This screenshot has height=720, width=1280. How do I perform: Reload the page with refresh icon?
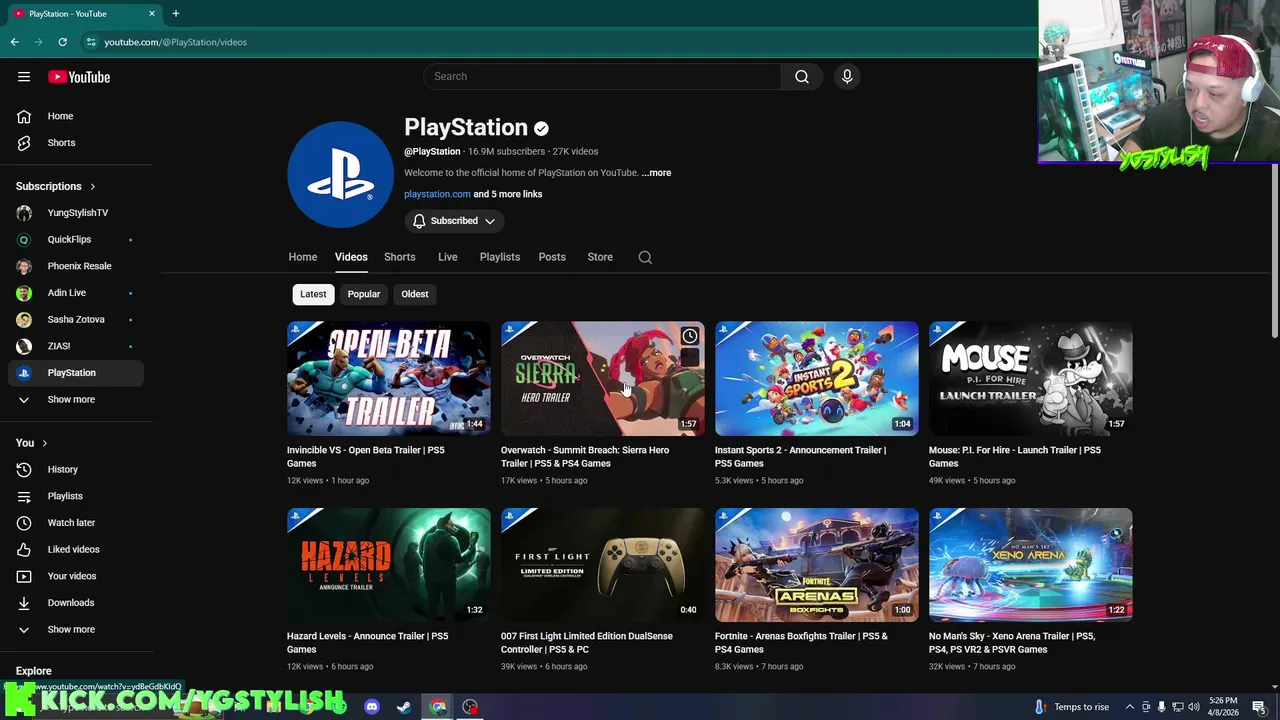coord(62,42)
